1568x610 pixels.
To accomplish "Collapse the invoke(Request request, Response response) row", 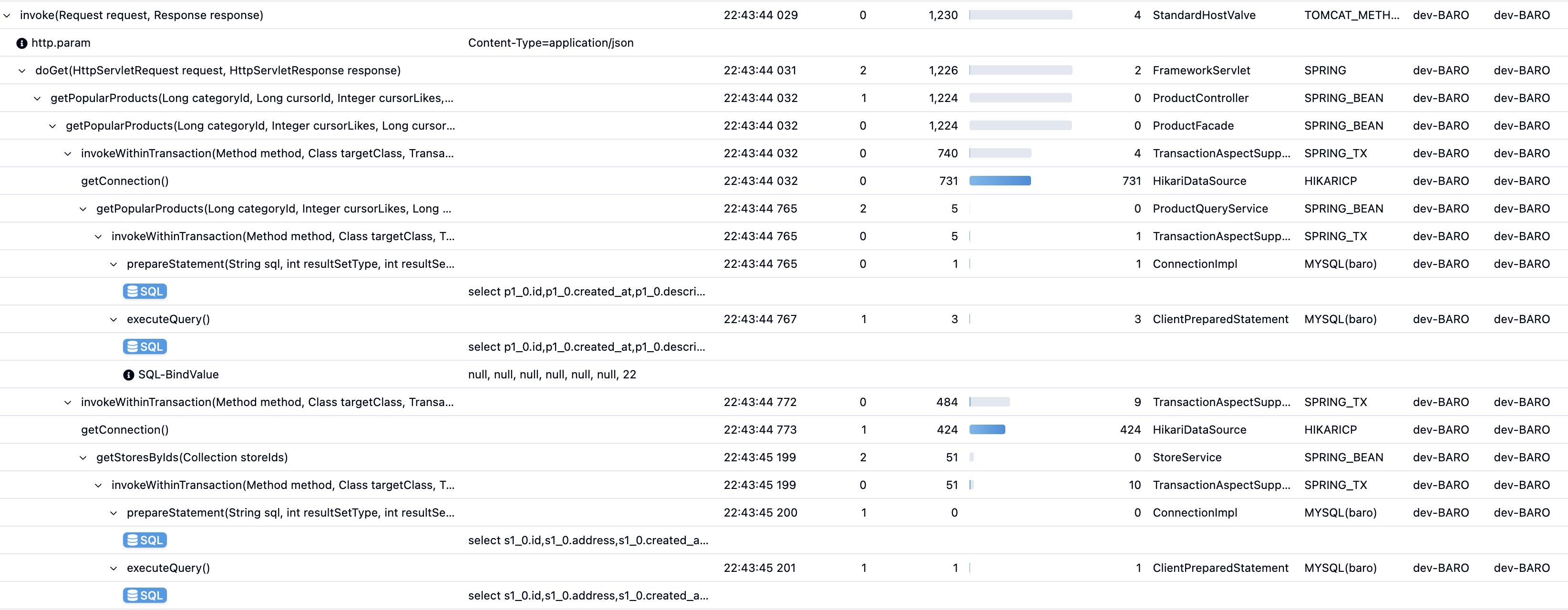I will click(7, 15).
